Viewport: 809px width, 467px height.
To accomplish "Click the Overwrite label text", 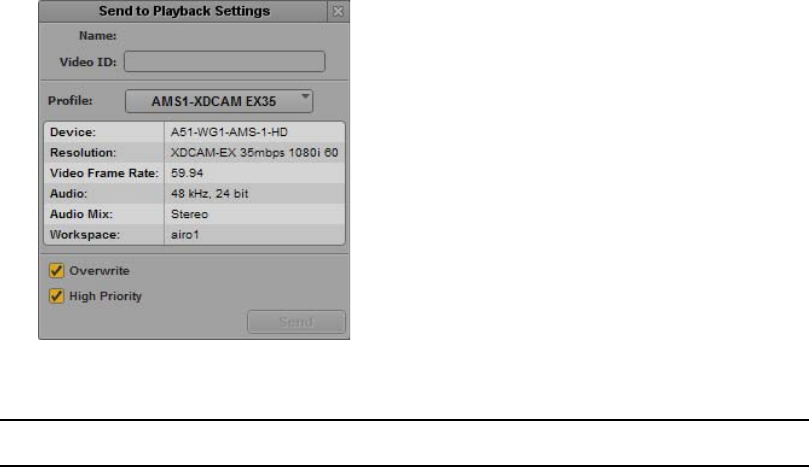I will click(99, 271).
